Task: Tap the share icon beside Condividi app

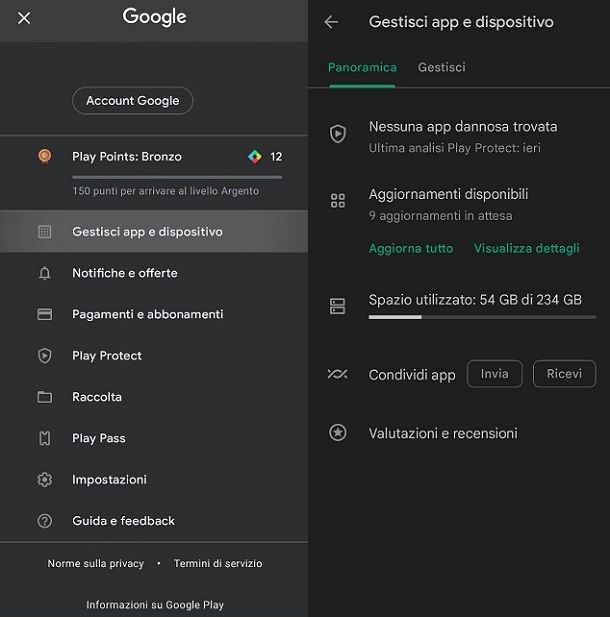Action: 337,374
